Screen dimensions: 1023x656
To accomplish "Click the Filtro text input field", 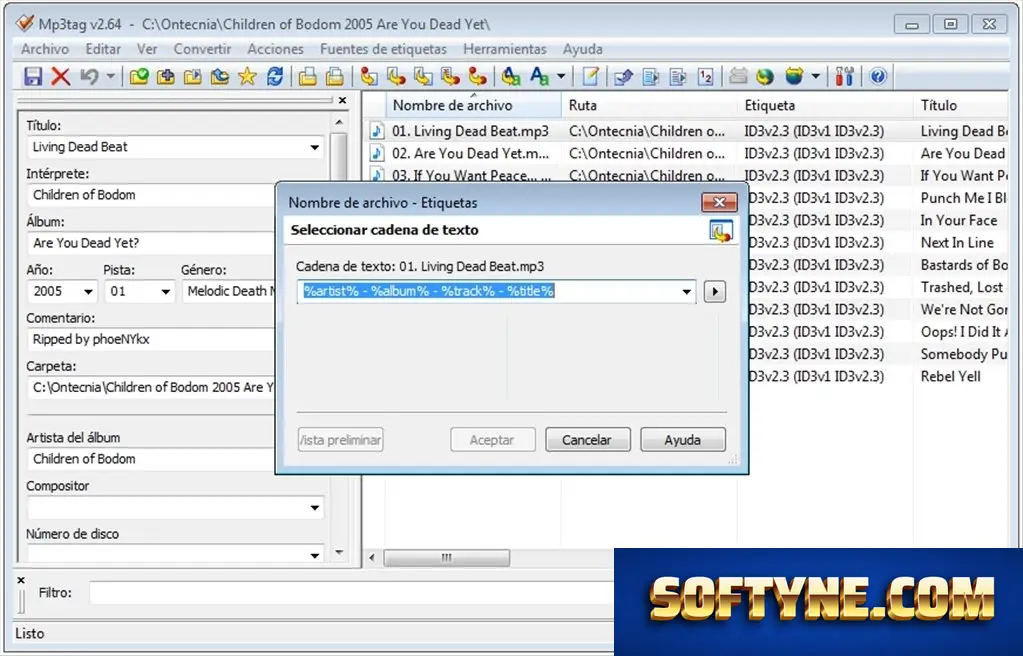I will tap(351, 593).
